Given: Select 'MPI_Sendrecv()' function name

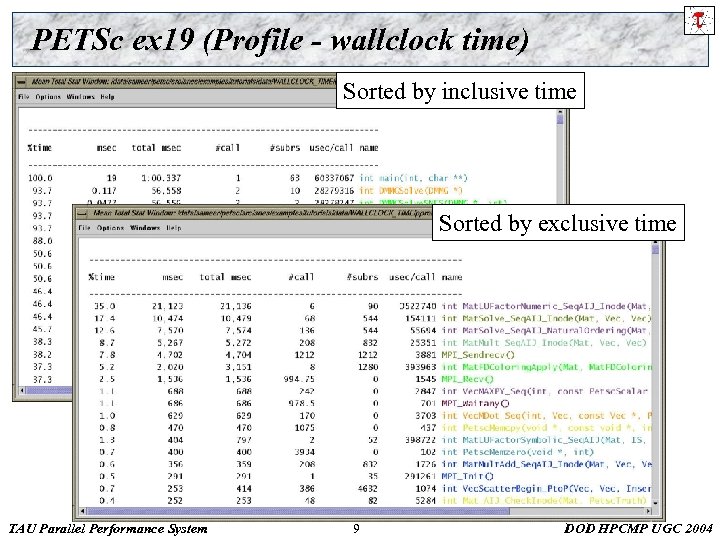Looking at the screenshot, I should point(478,354).
